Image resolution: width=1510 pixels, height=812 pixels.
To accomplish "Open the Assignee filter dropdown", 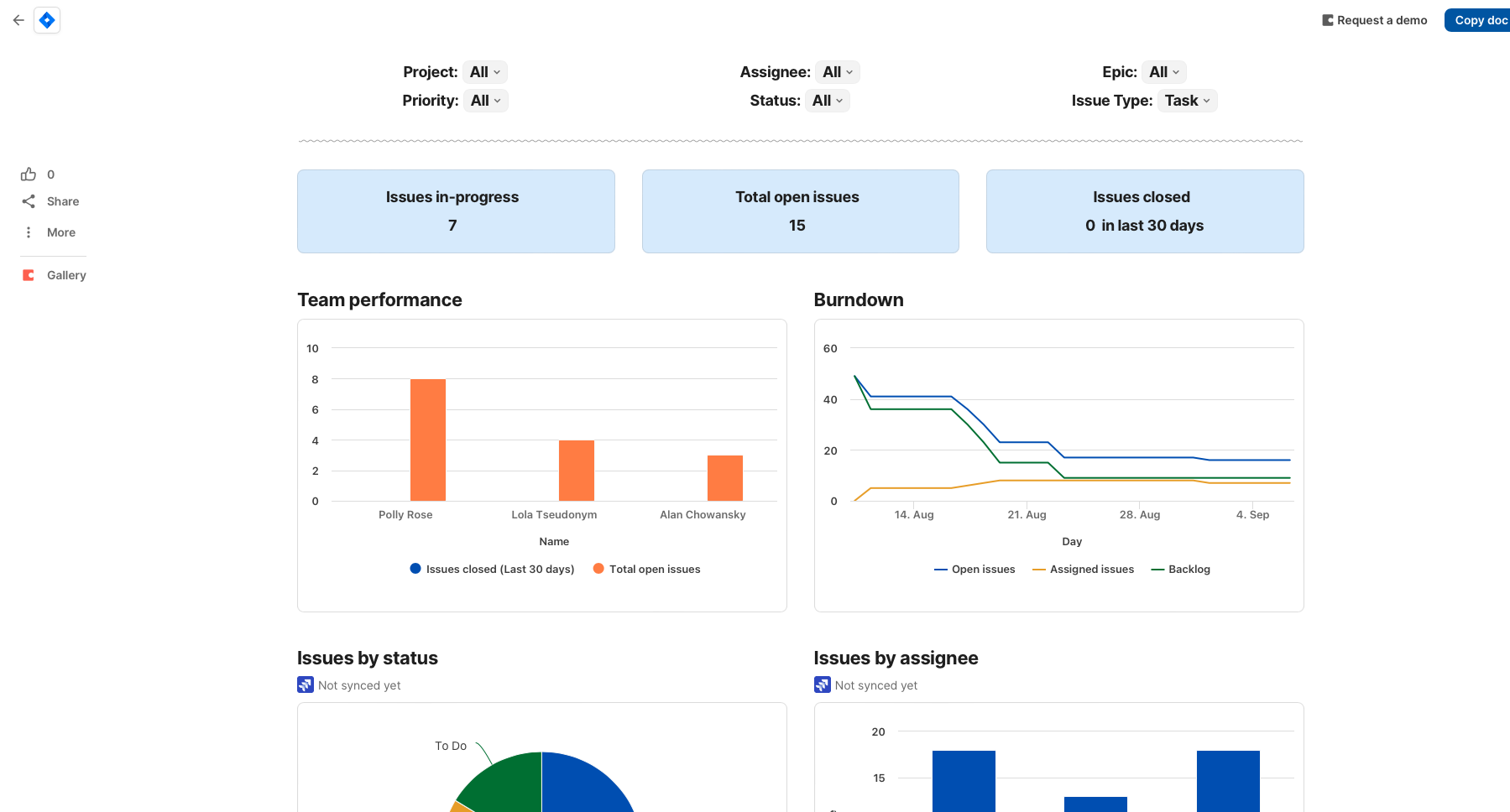I will point(838,72).
